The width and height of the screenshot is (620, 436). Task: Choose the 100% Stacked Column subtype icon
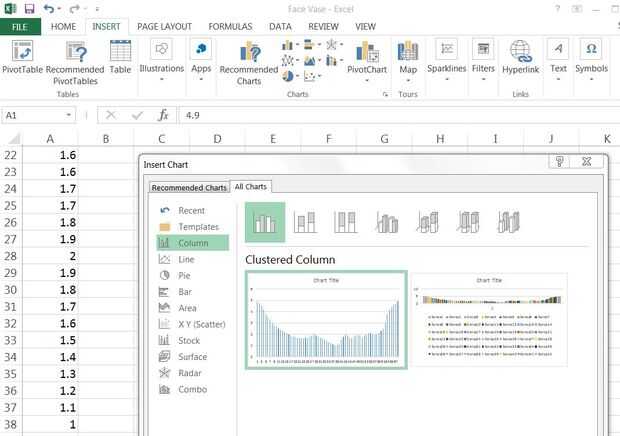pos(346,222)
